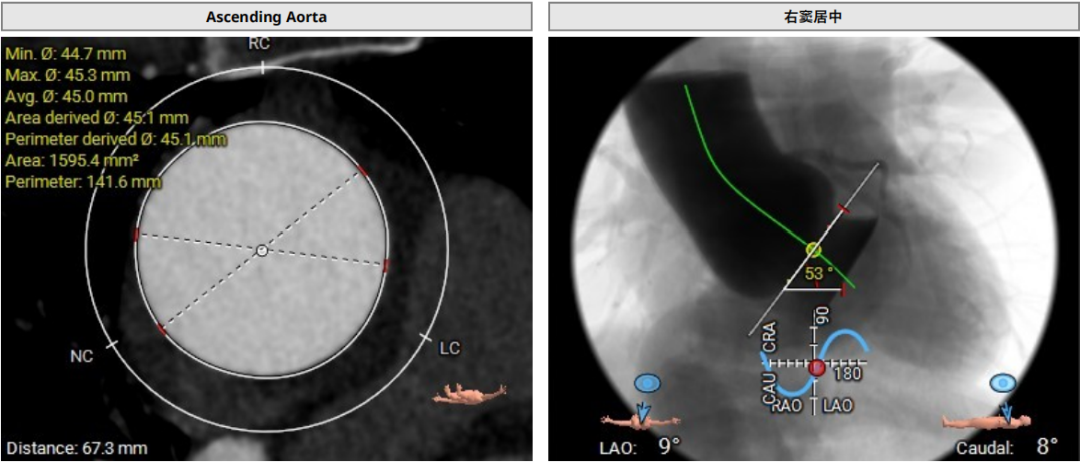
Task: Select the LC cusp marker on outer ring
Action: click(x=425, y=336)
